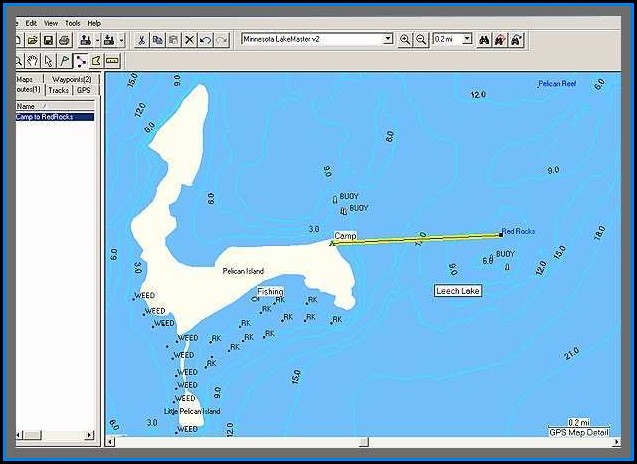This screenshot has width=637, height=464.
Task: Select the Selection arrow tool
Action: pos(49,61)
